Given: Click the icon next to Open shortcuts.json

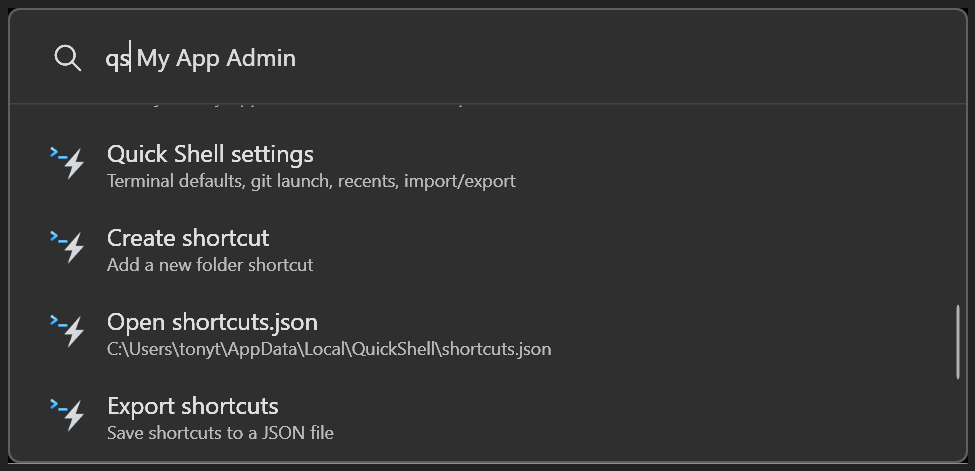Looking at the screenshot, I should click(x=67, y=331).
